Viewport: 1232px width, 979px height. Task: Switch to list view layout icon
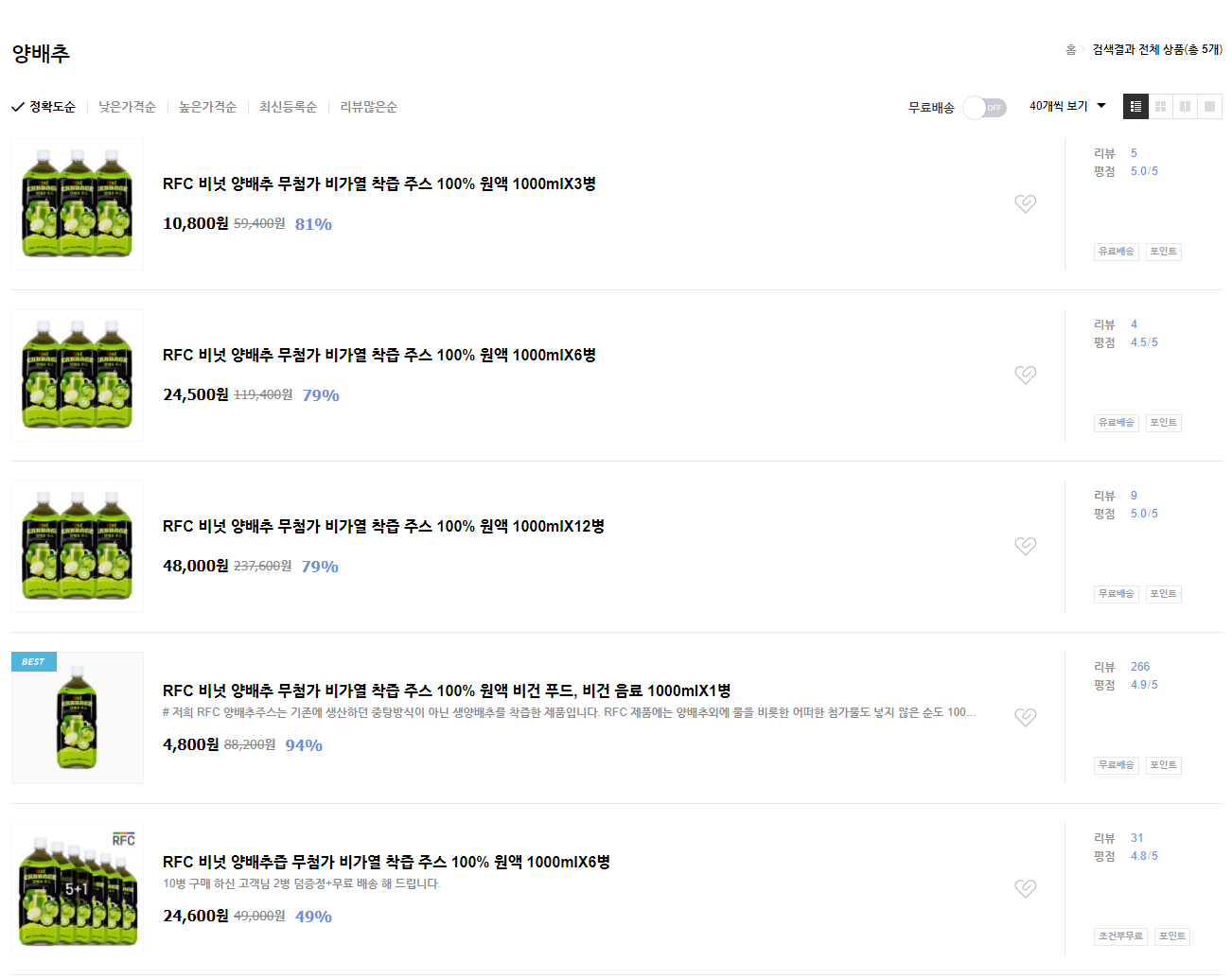1135,107
